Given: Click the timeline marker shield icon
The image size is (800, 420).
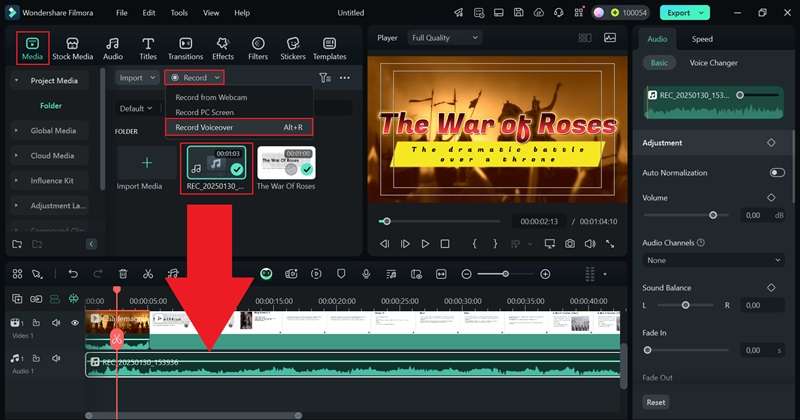Looking at the screenshot, I should [x=341, y=274].
